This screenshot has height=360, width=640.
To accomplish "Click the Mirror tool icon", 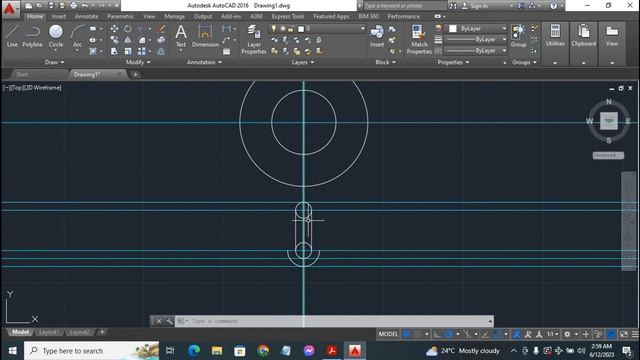I will tap(128, 40).
